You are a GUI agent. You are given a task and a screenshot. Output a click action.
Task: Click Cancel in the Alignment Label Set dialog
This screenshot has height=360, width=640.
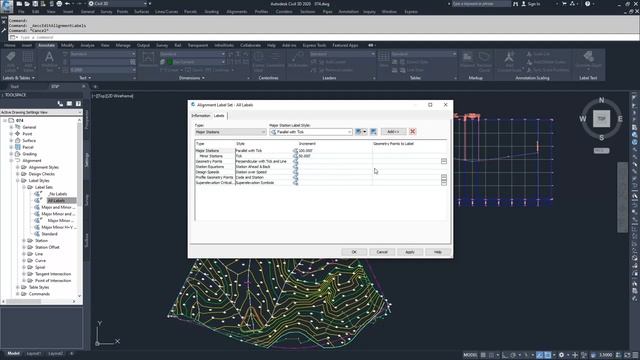tap(382, 252)
